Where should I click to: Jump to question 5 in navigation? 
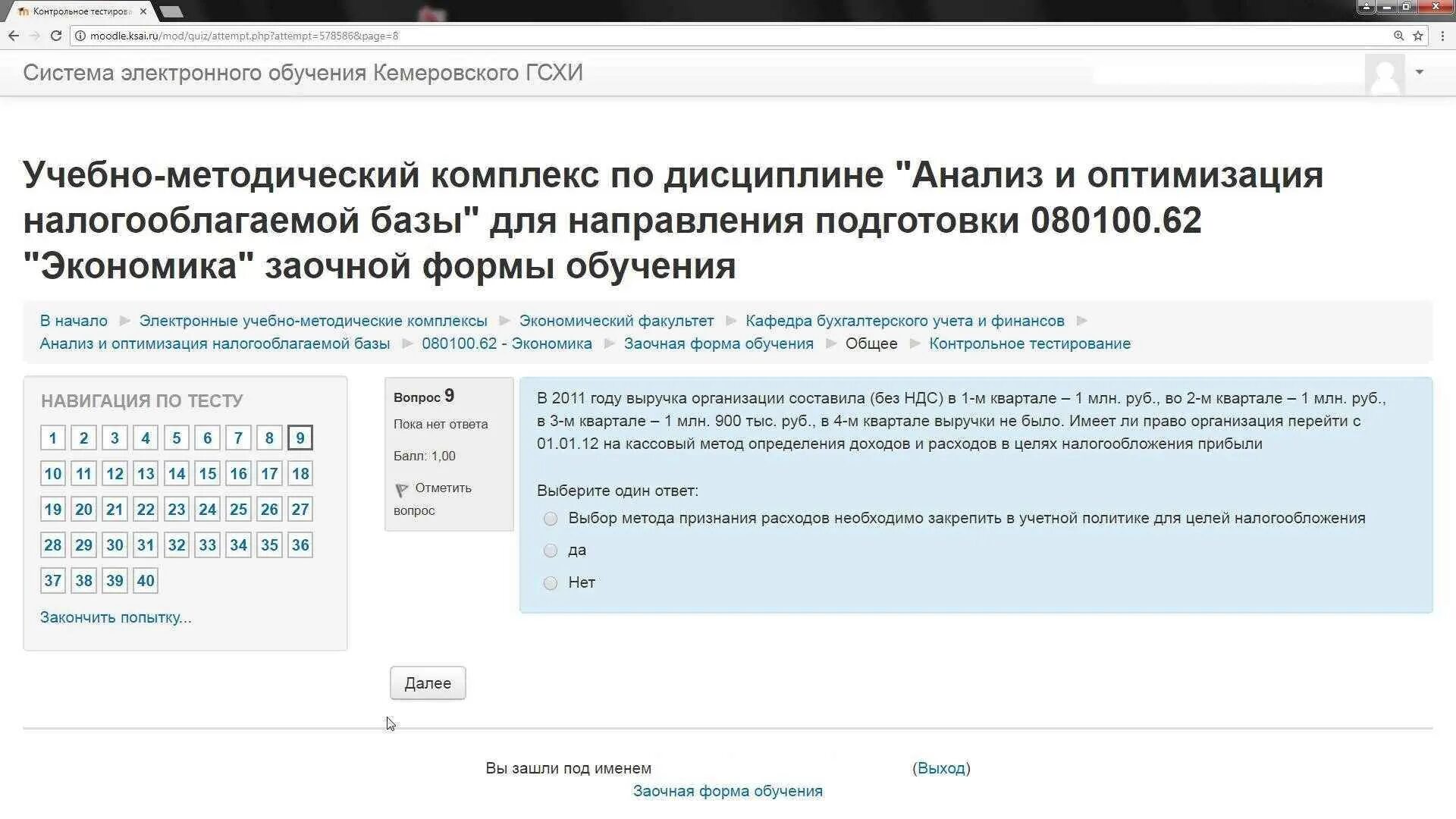[177, 438]
